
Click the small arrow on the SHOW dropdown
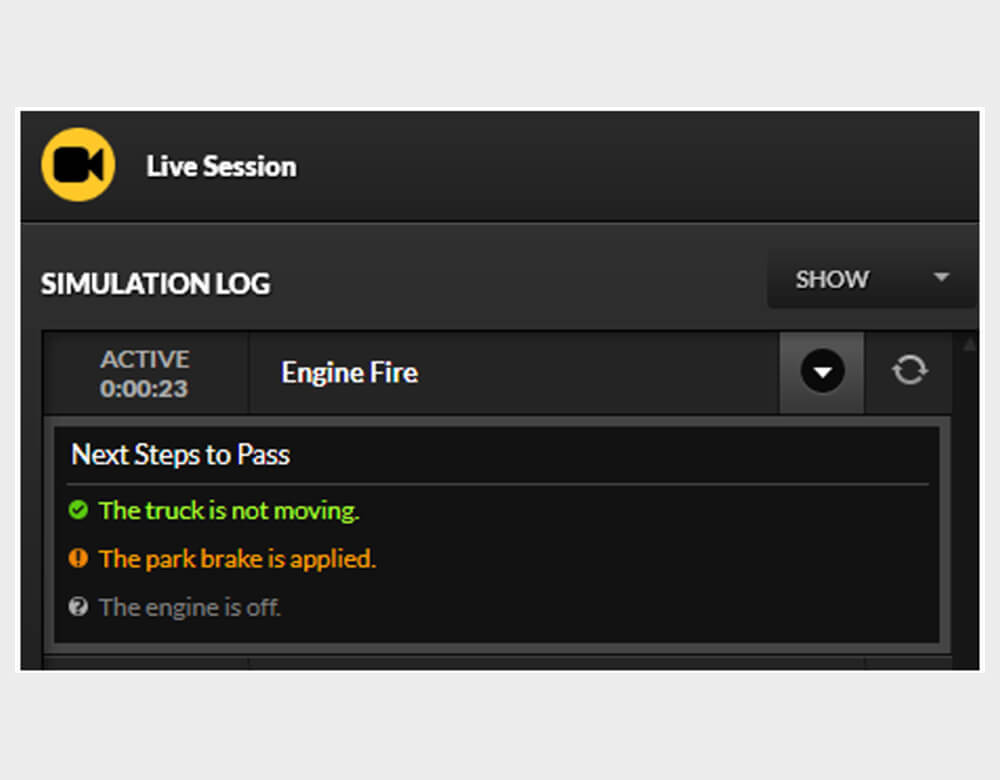pyautogui.click(x=940, y=278)
